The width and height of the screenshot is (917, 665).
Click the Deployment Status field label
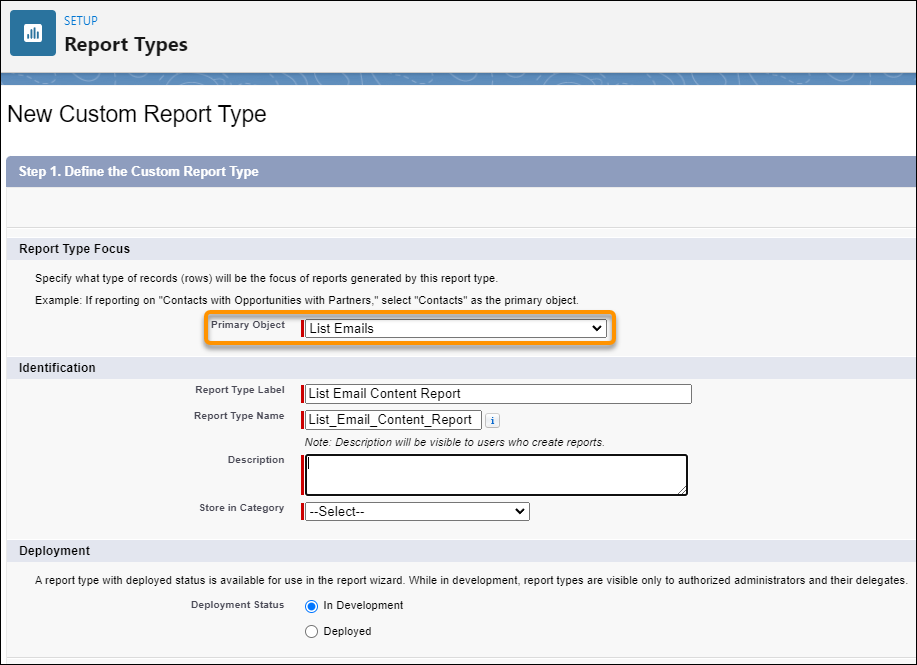(237, 605)
